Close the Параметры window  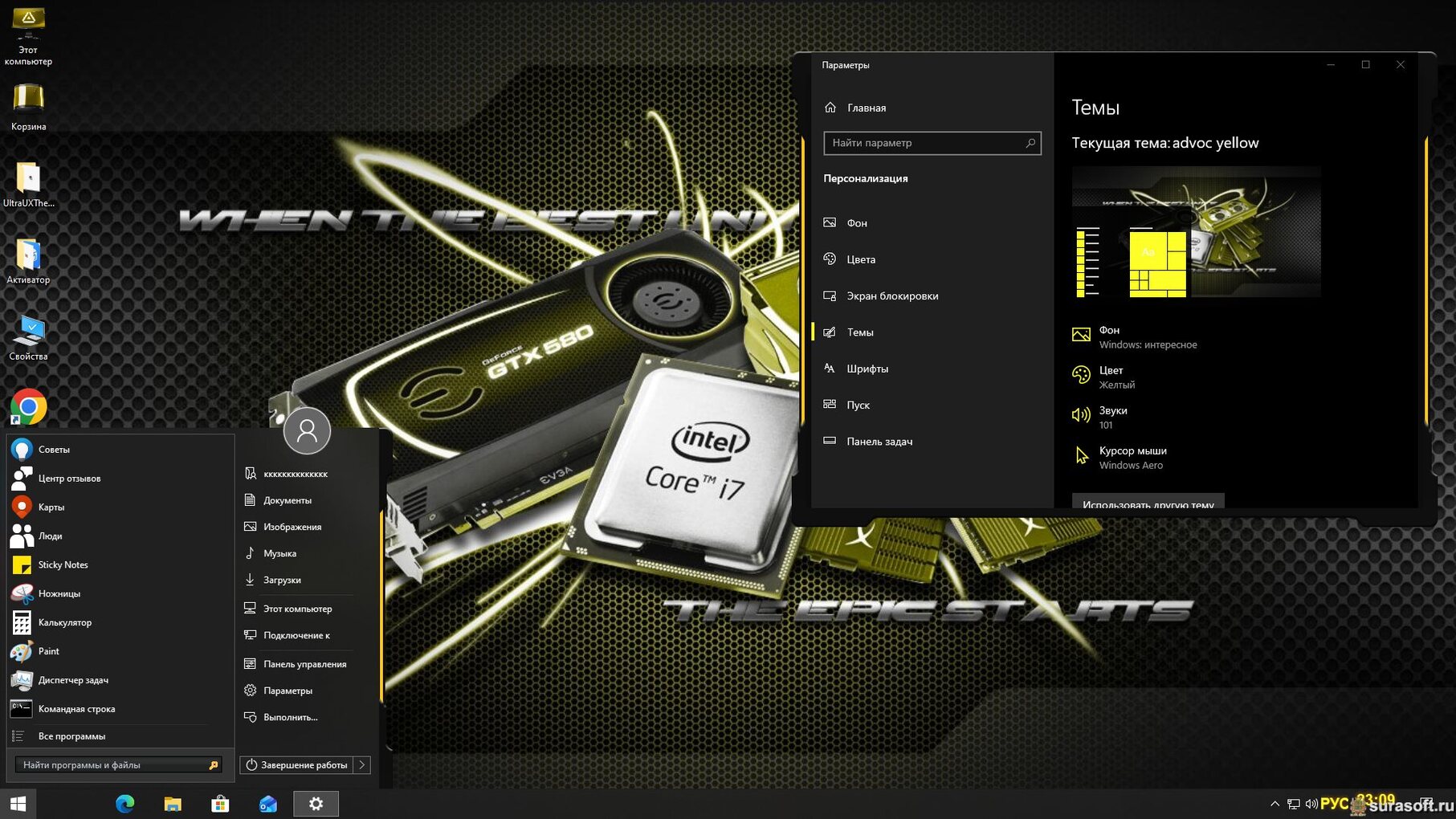1401,65
